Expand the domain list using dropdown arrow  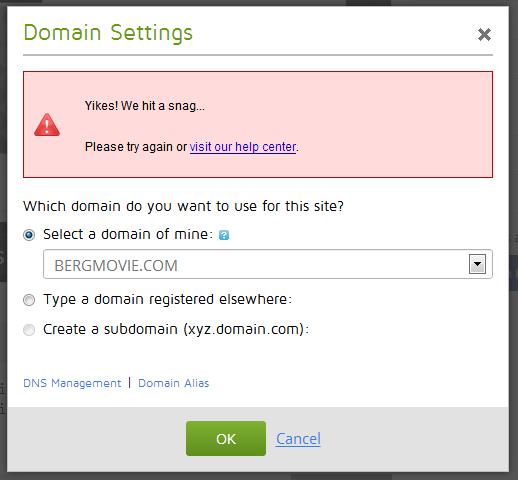click(477, 264)
